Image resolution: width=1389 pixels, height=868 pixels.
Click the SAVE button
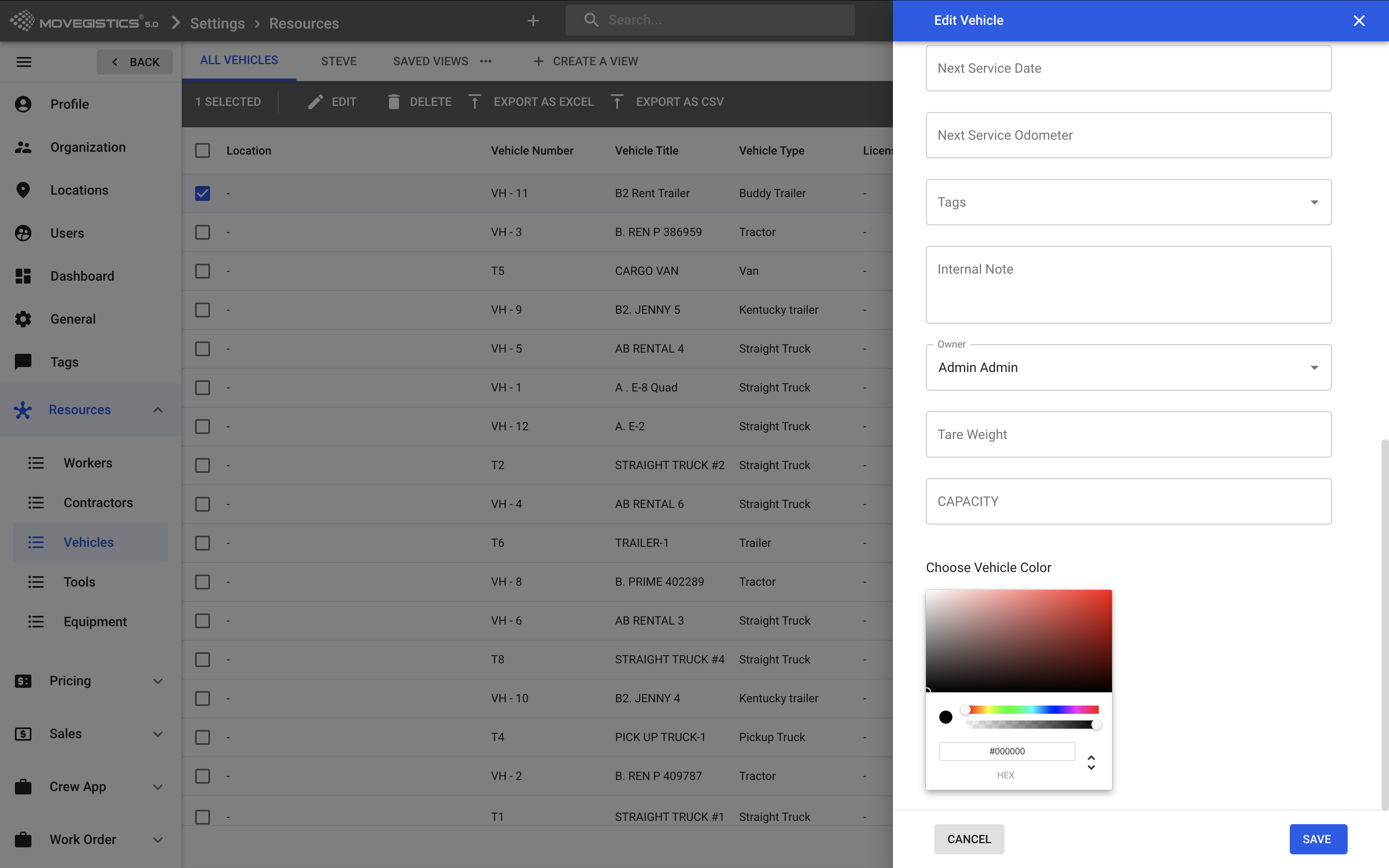[1317, 839]
